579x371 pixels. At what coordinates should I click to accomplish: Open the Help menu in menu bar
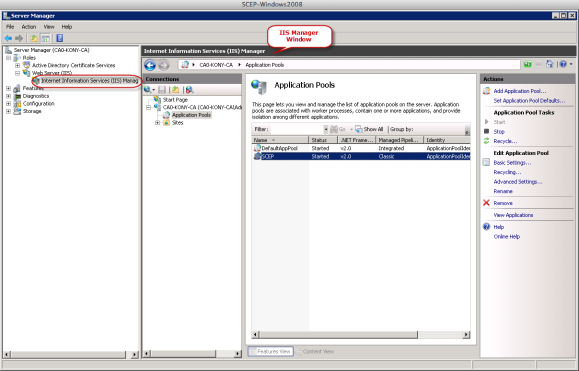(x=67, y=27)
